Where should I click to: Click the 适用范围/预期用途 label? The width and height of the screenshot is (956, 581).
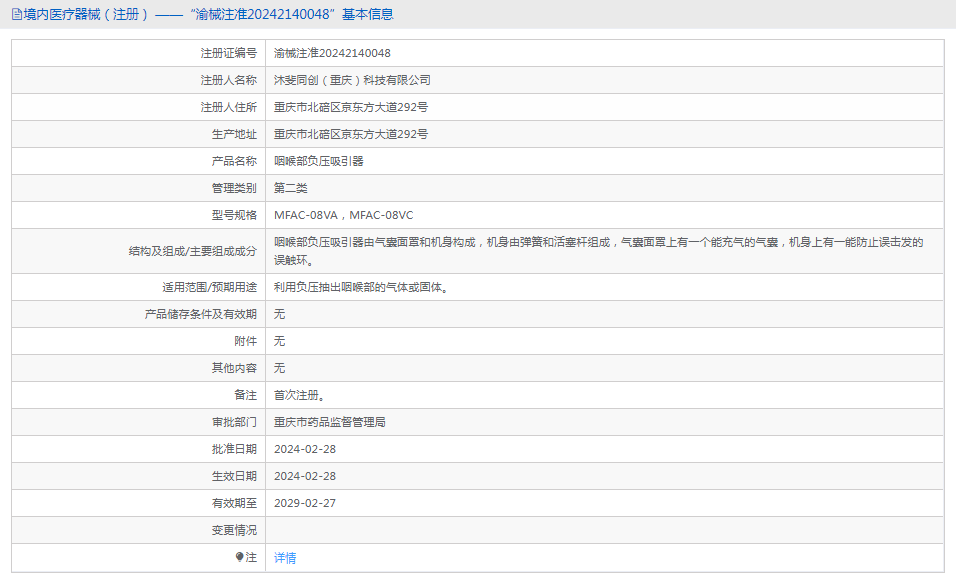209,287
